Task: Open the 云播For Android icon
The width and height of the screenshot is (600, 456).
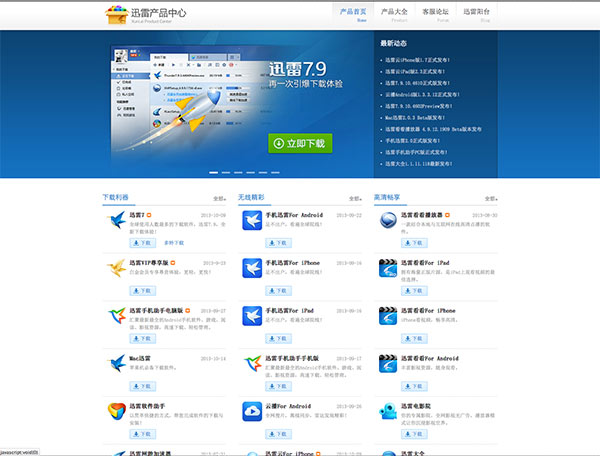Action: 252,413
